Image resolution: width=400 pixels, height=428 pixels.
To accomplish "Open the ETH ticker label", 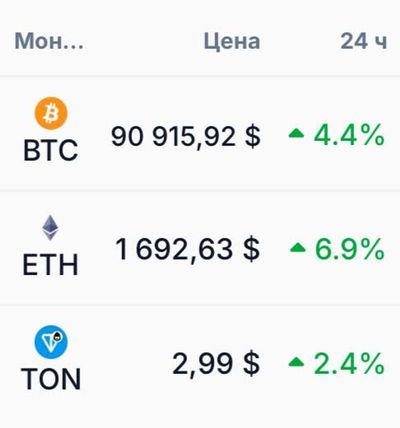I will click(x=50, y=265).
